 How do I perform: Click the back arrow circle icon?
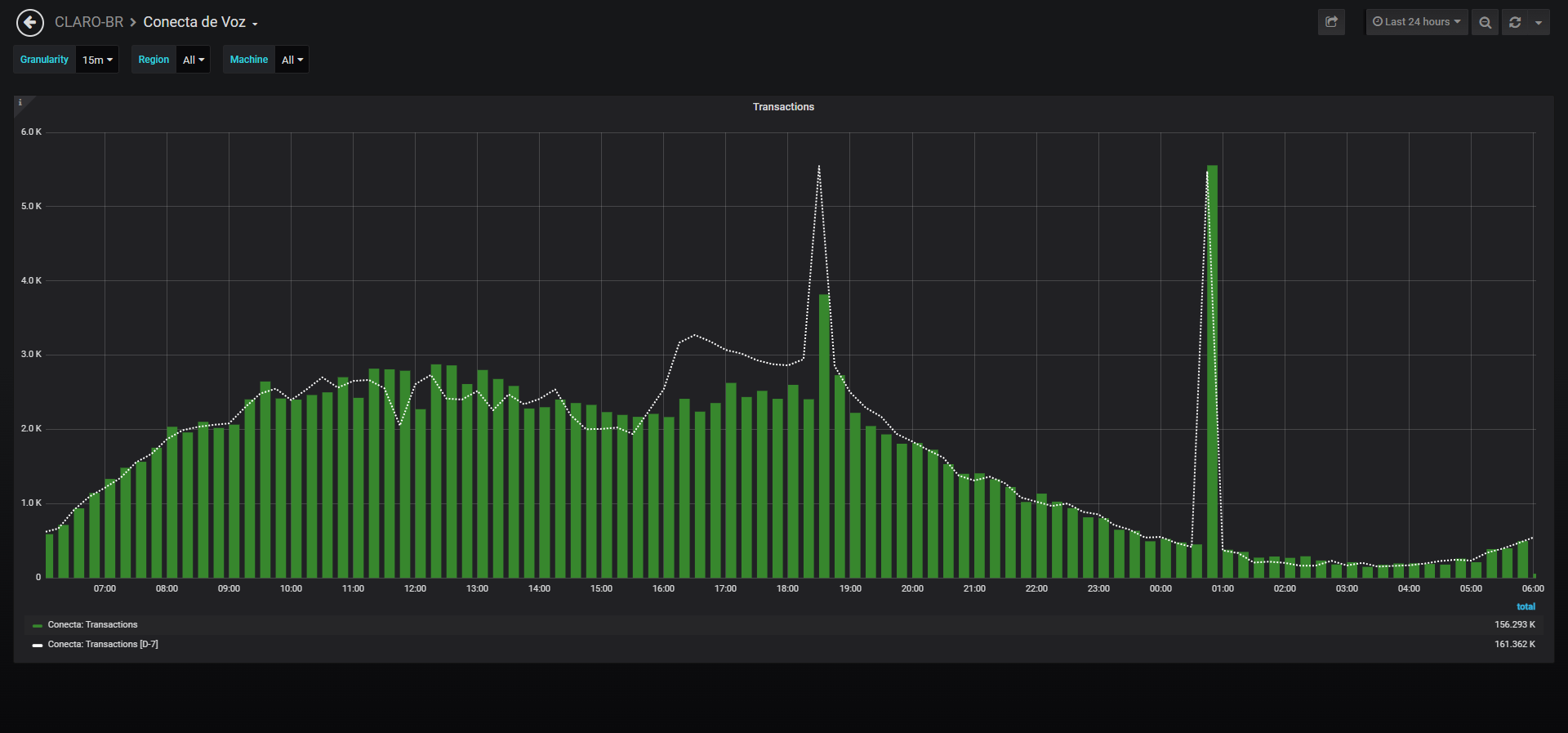(x=30, y=23)
